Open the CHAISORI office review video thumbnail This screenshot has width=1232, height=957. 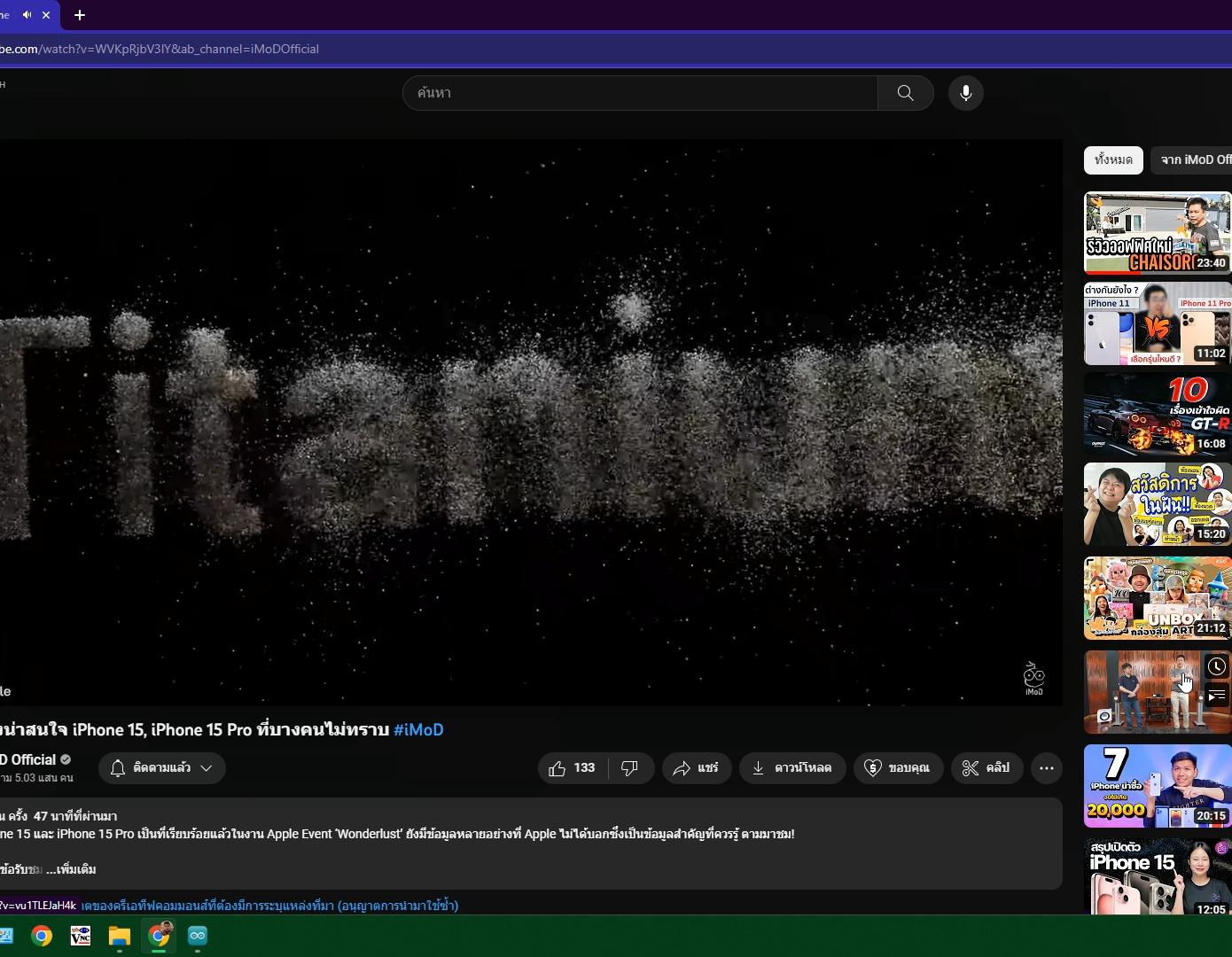click(1158, 233)
